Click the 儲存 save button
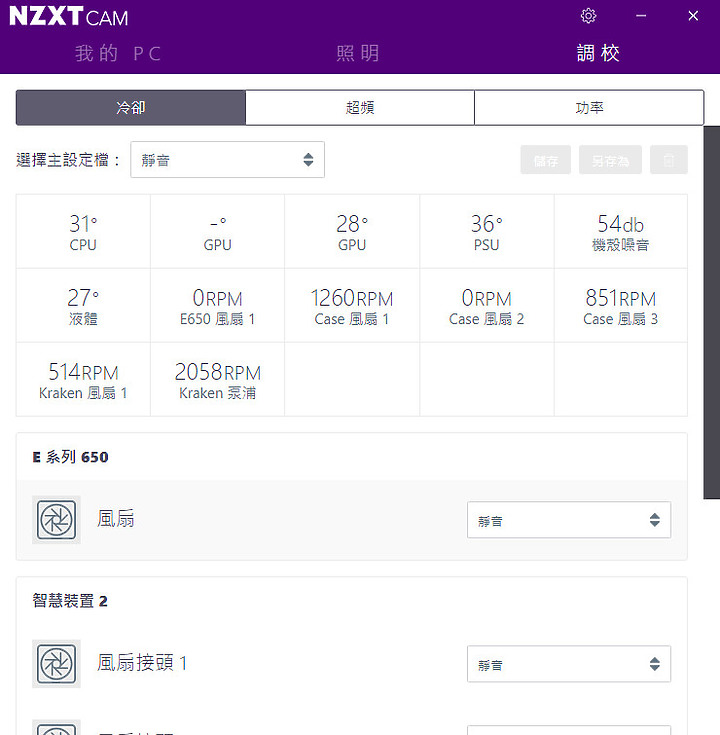Image resolution: width=720 pixels, height=735 pixels. (546, 160)
